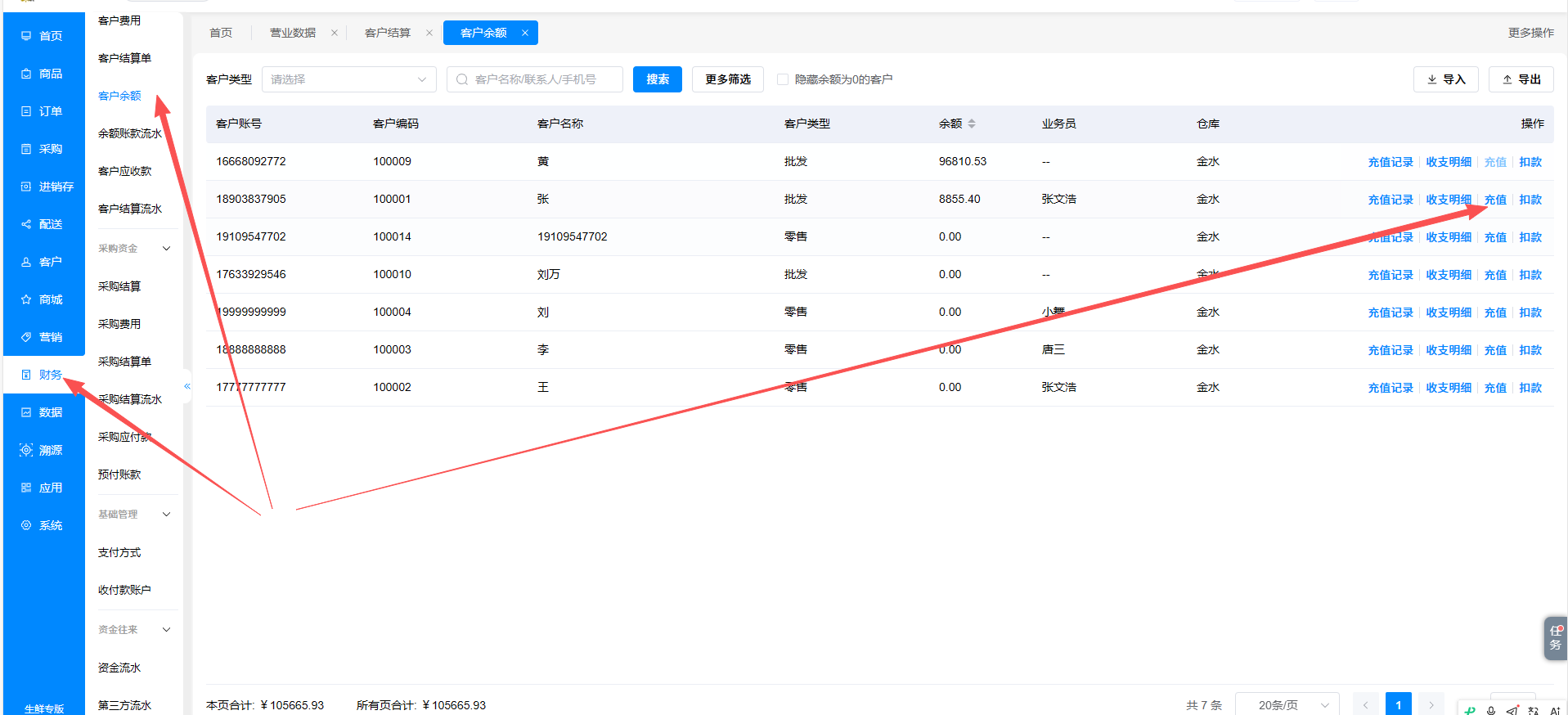Click the 商品 sidebar icon
1568x715 pixels.
(26, 74)
